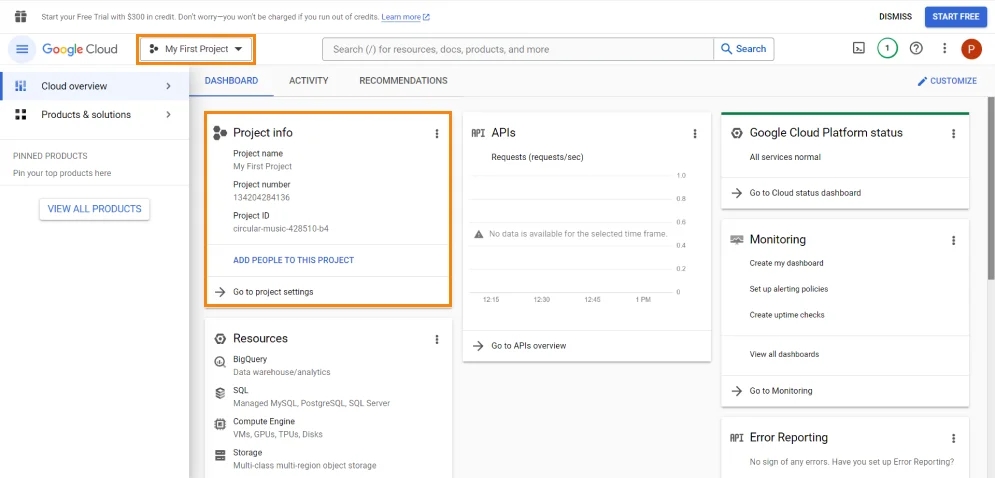Click the gift icon in trial banner
The image size is (995, 478).
point(20,17)
